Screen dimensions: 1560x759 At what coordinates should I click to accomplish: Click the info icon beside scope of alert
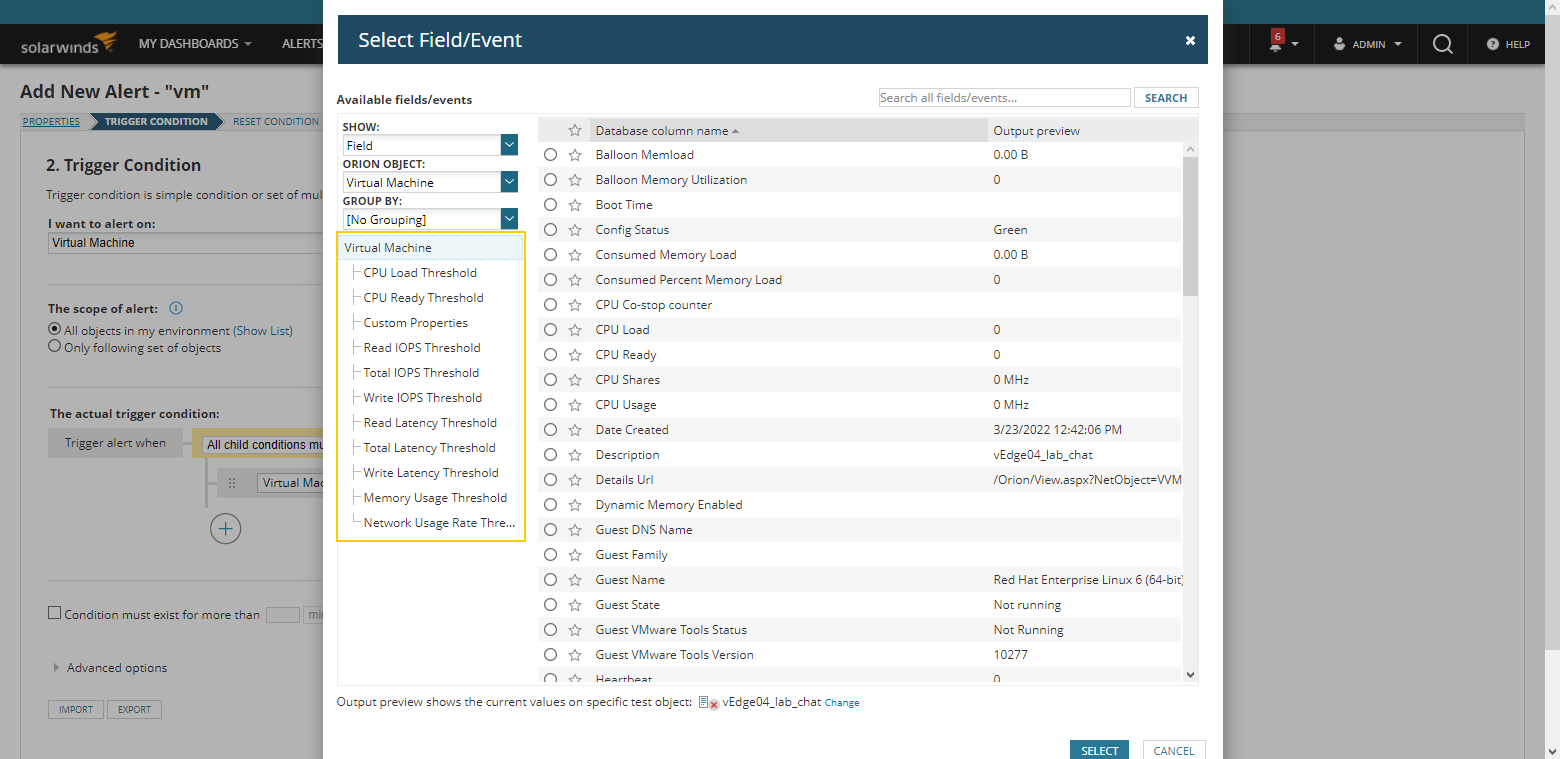pyautogui.click(x=176, y=308)
